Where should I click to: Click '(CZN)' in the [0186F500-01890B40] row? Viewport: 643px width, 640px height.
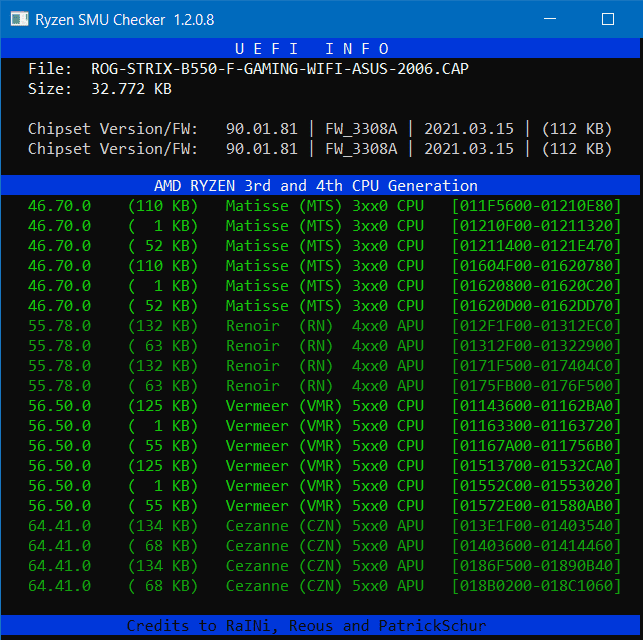tap(320, 566)
